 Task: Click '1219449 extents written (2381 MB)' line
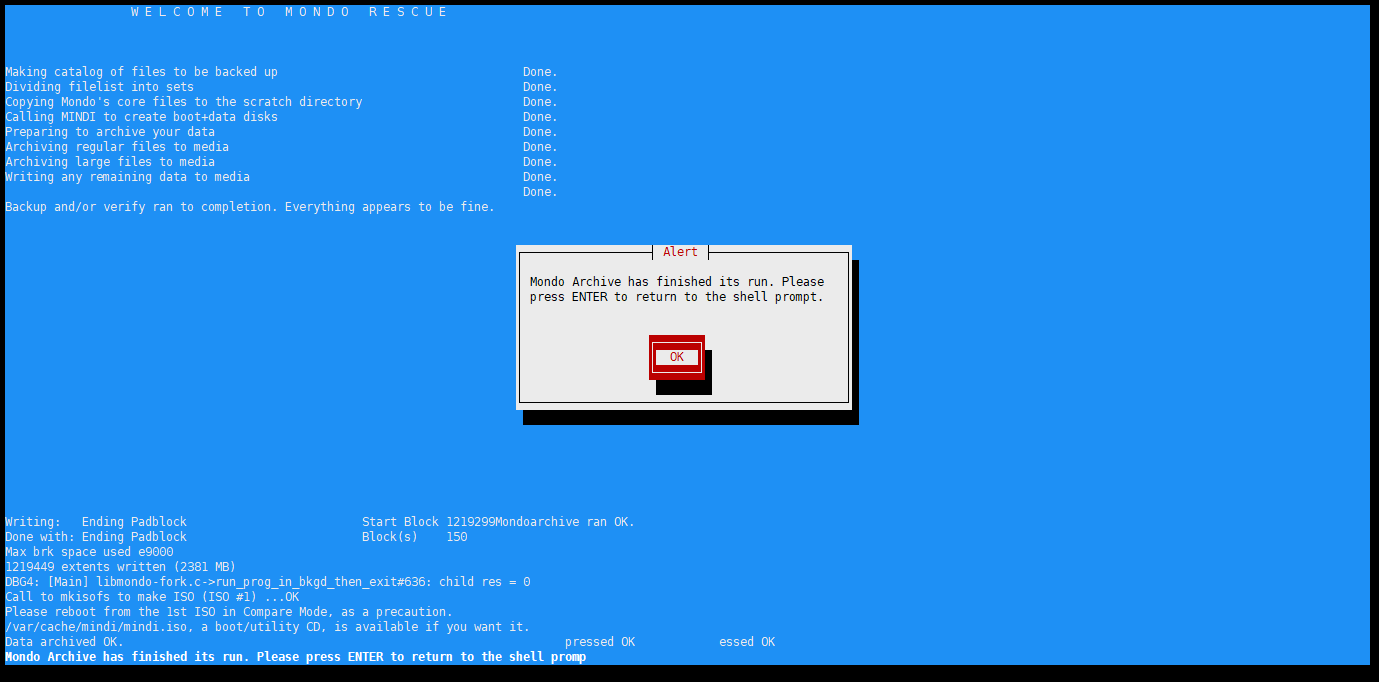pos(121,567)
